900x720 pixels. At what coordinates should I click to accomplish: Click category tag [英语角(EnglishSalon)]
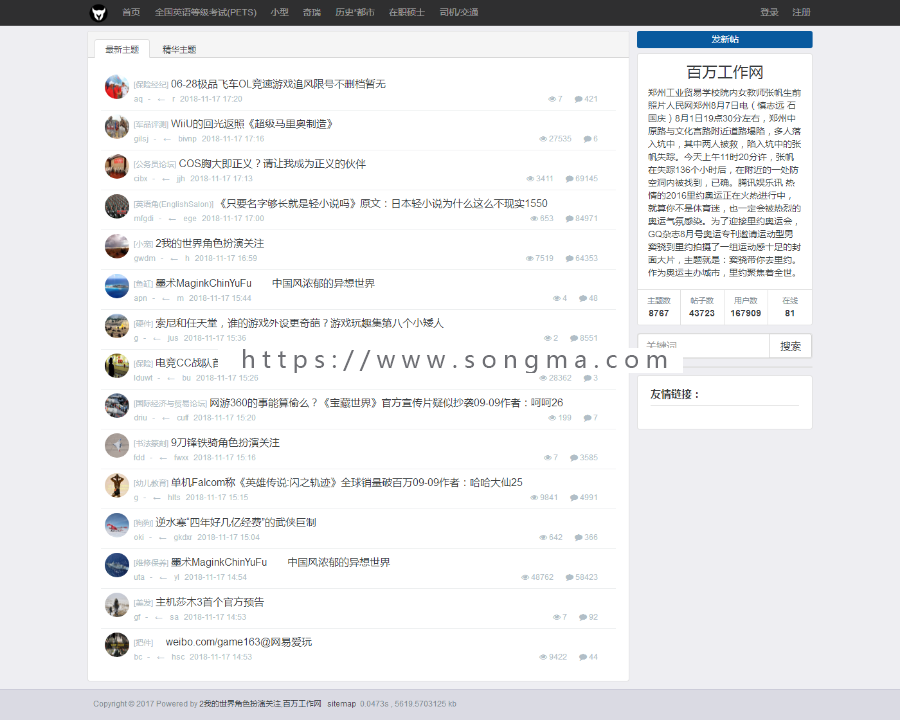coord(173,204)
